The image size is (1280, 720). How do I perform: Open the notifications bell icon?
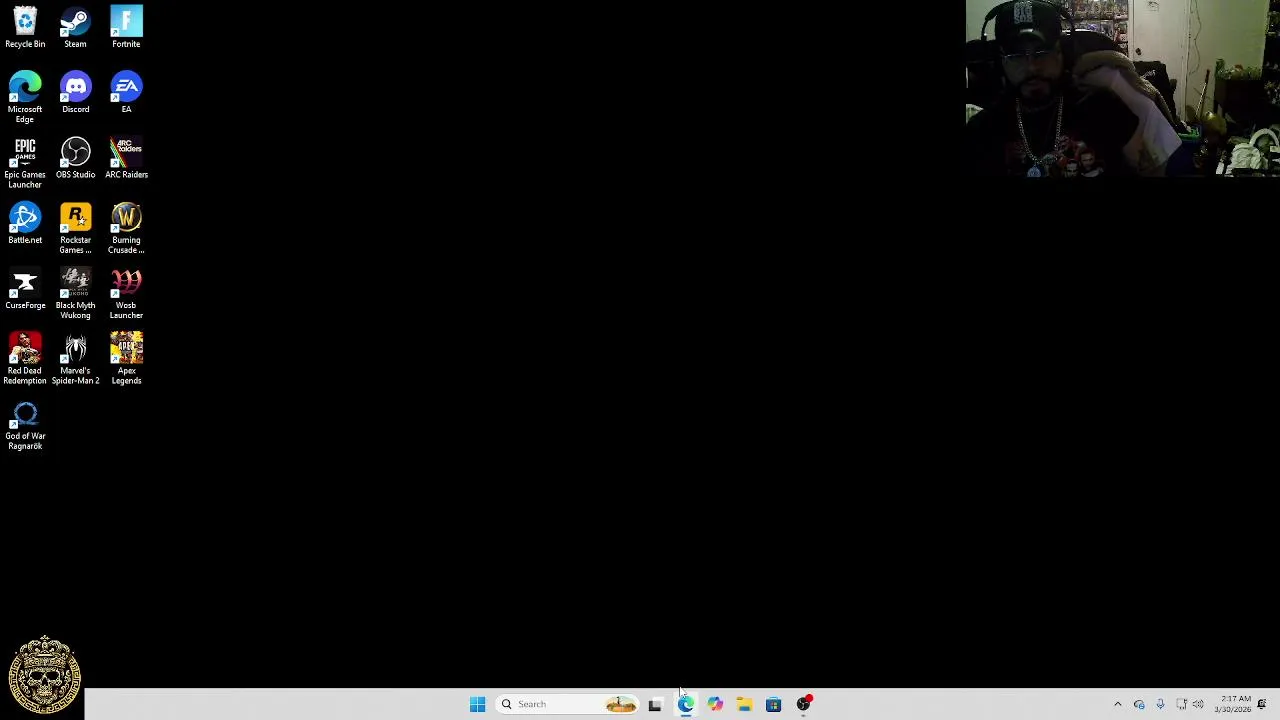[x=1262, y=704]
